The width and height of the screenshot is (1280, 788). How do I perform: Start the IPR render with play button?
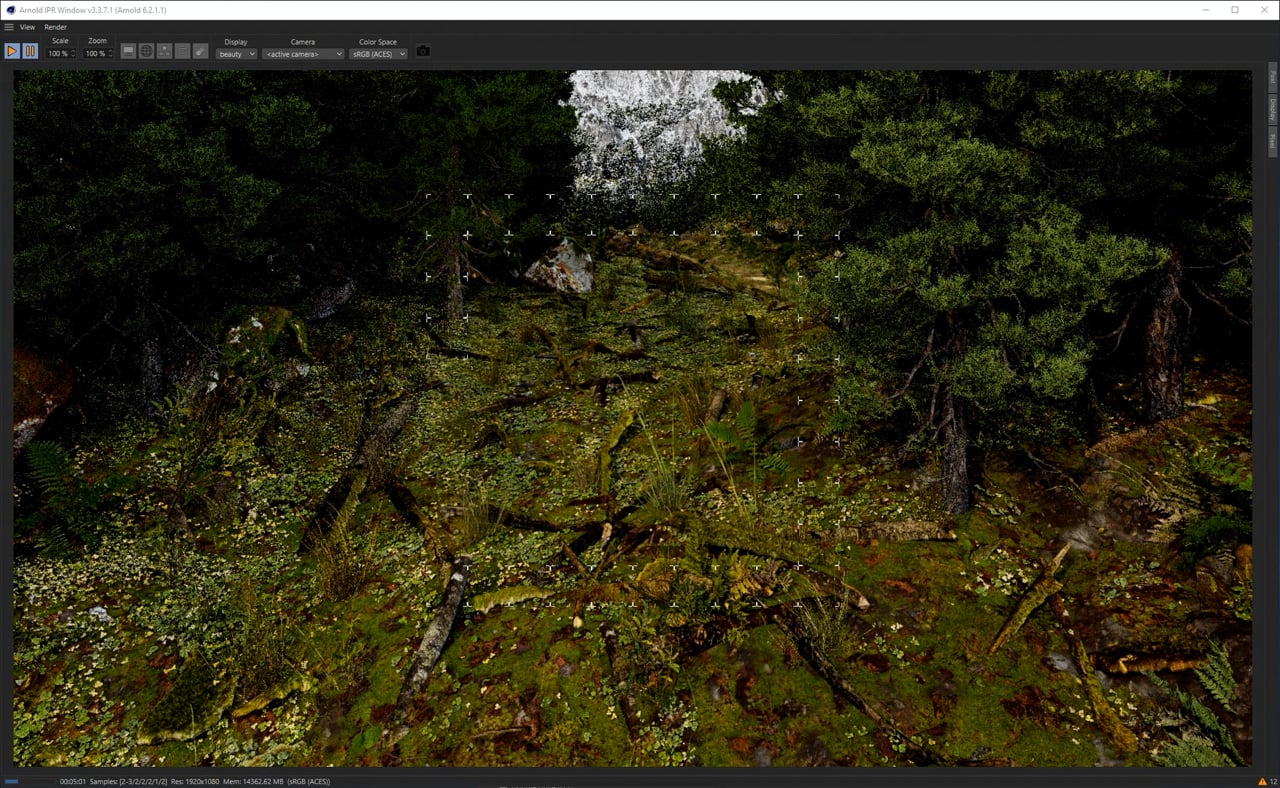coord(12,50)
